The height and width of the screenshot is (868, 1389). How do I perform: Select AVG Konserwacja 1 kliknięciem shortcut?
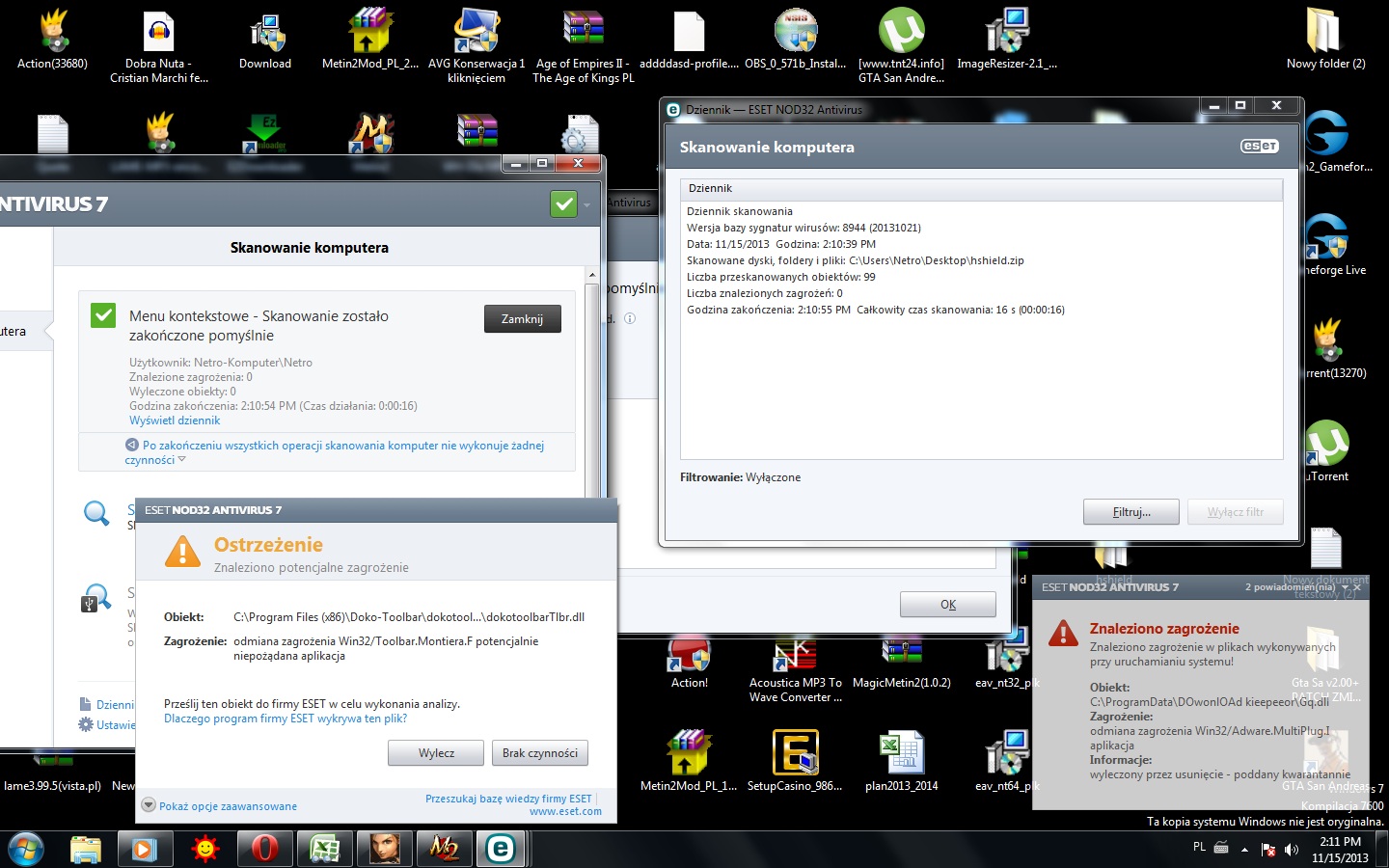[477, 46]
